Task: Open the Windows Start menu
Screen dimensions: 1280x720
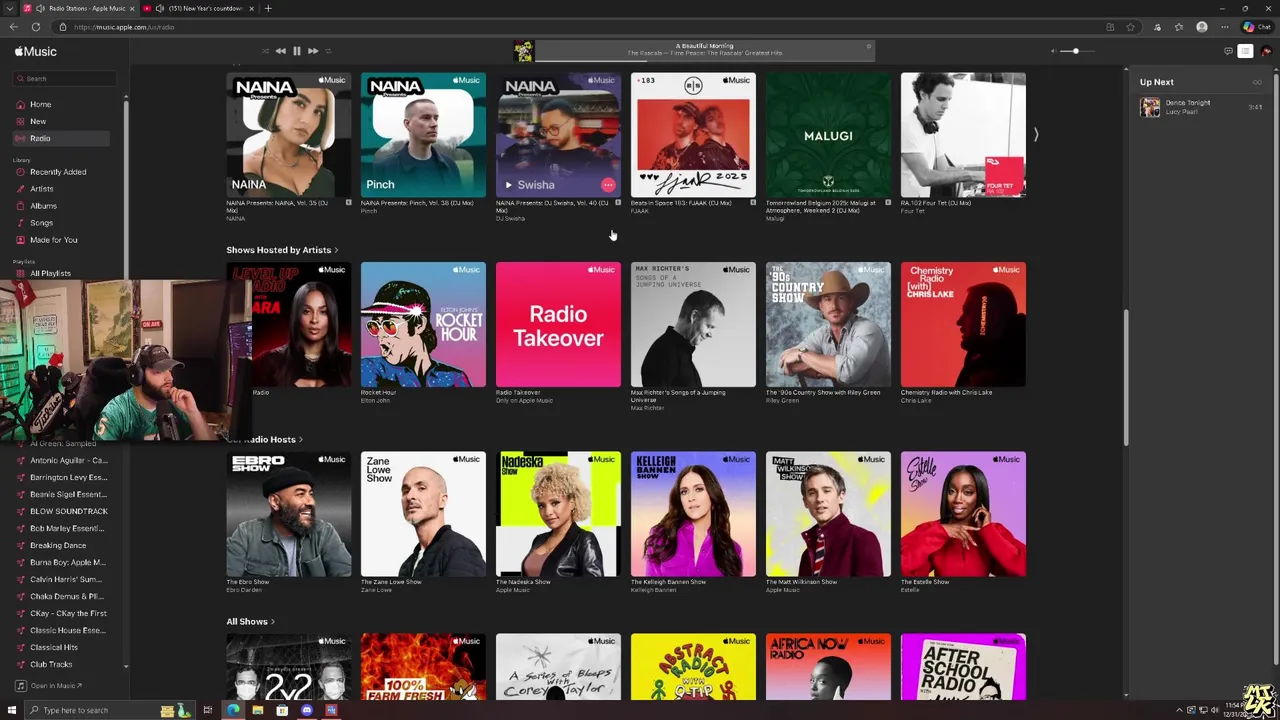Action: click(x=10, y=710)
